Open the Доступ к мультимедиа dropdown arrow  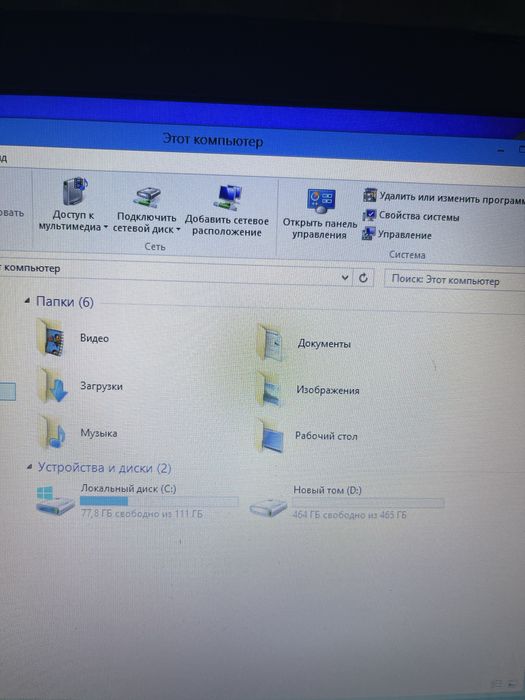point(106,227)
